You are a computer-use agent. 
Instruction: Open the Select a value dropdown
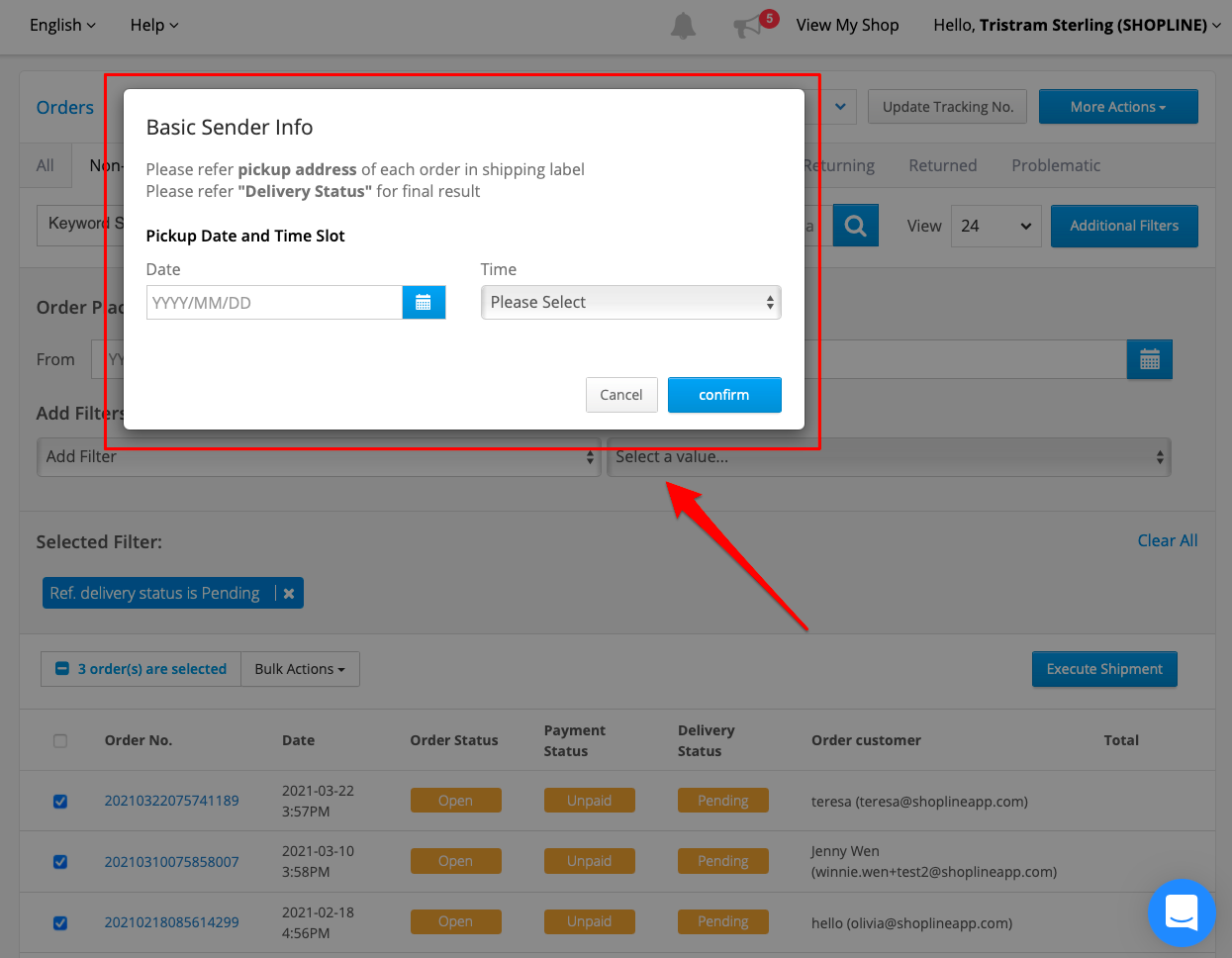[x=889, y=457]
